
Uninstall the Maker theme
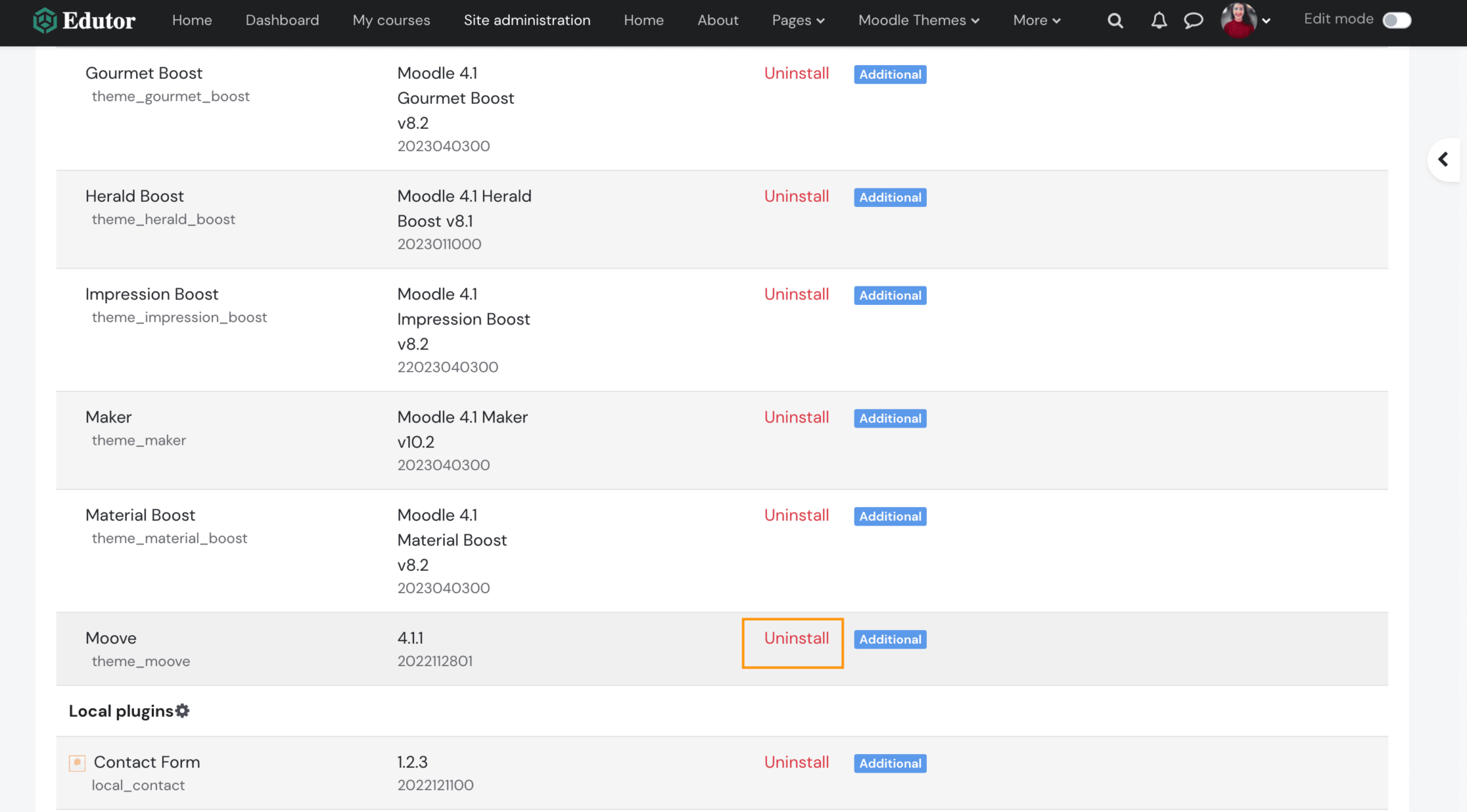796,417
